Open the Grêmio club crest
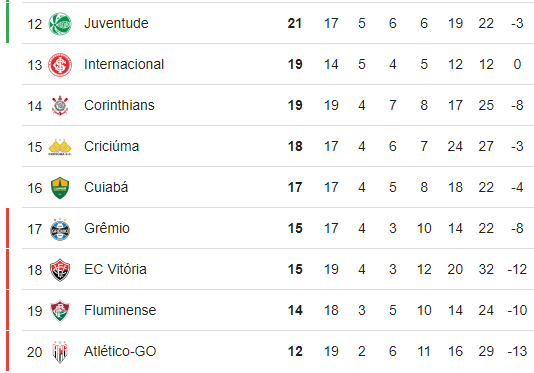The image size is (534, 373). point(60,229)
